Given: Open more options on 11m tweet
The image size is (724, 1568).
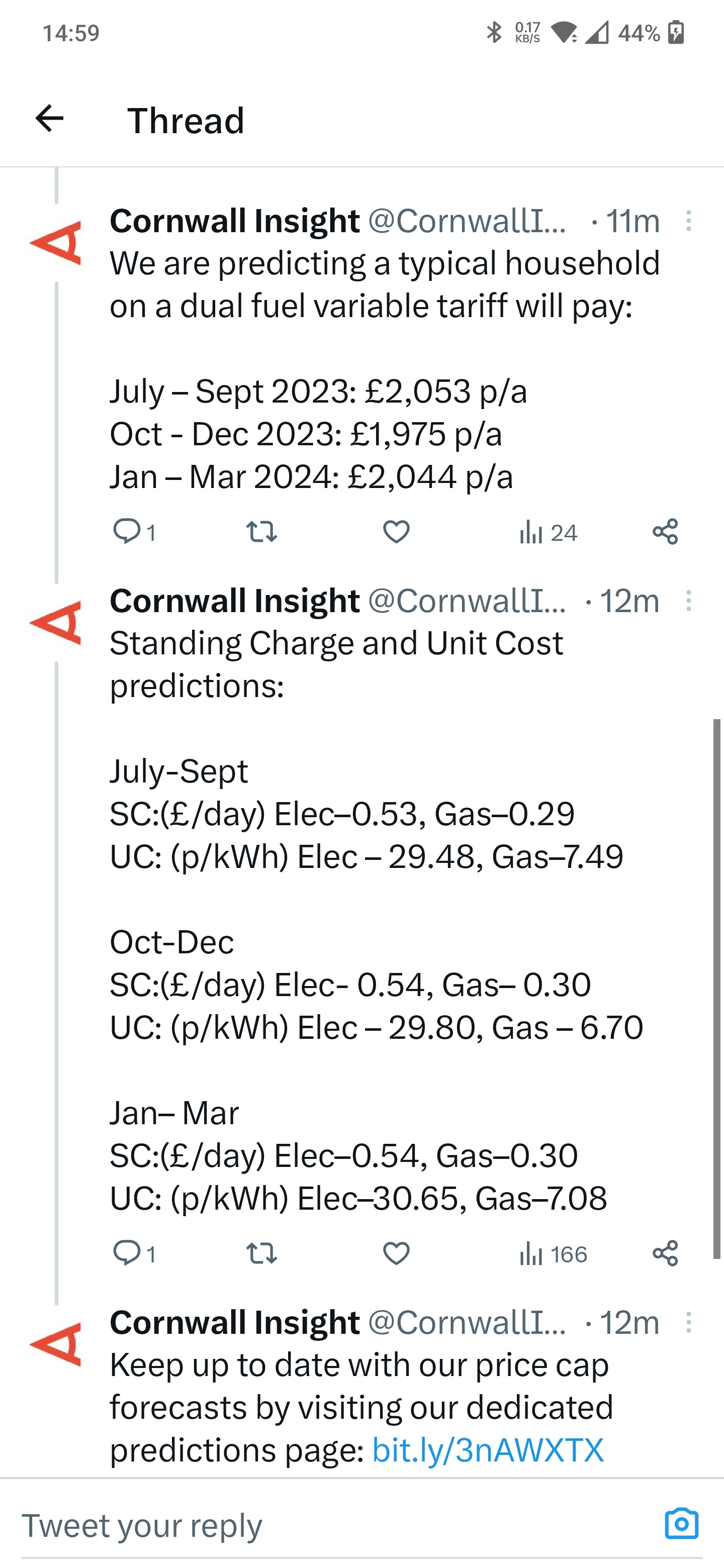Looking at the screenshot, I should pos(689,220).
